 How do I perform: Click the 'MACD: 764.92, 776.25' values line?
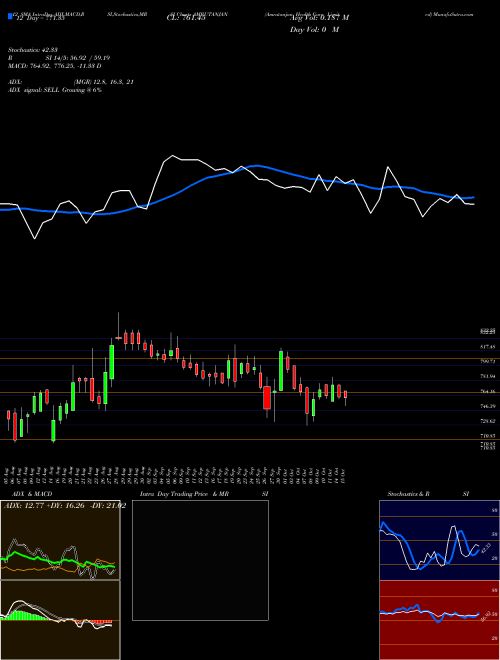pyautogui.click(x=55, y=66)
